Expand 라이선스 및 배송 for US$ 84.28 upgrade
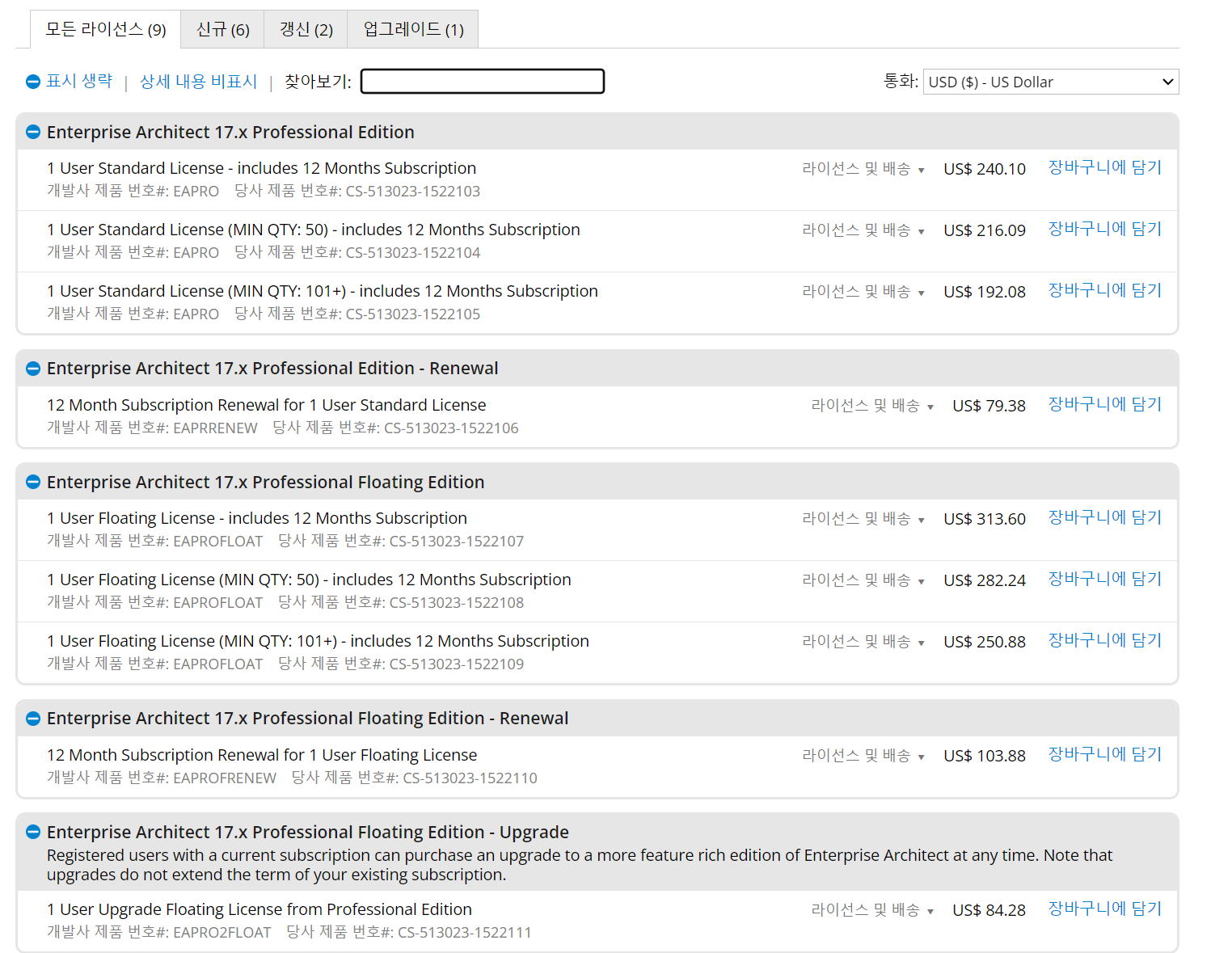 [x=872, y=909]
